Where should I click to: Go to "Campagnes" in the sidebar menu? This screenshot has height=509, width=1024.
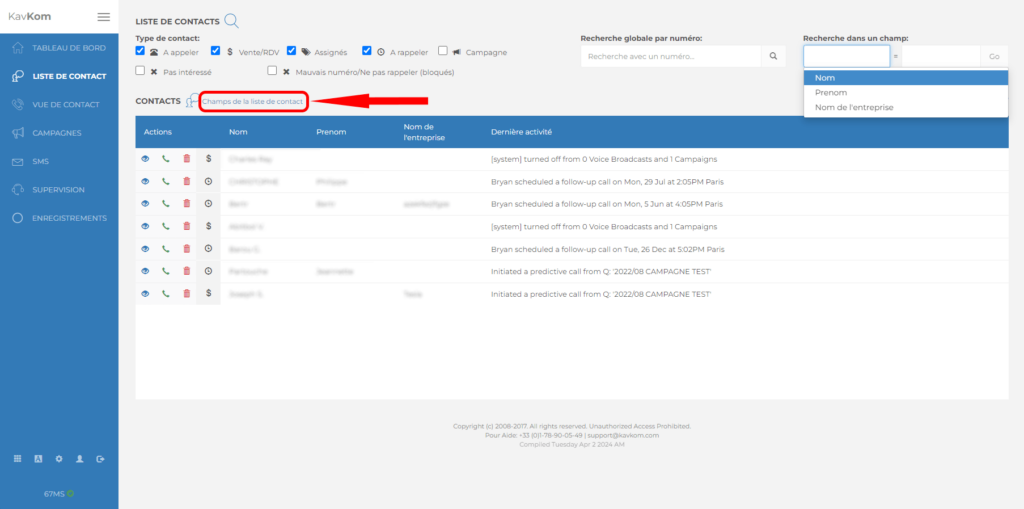(x=57, y=132)
